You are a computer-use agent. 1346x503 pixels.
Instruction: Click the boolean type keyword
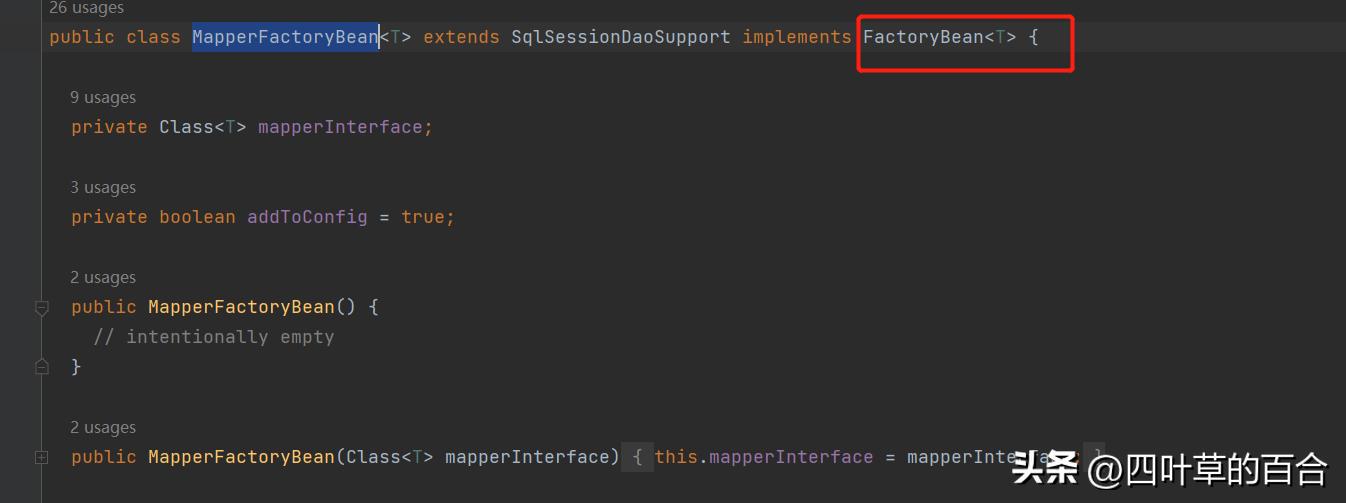(197, 217)
